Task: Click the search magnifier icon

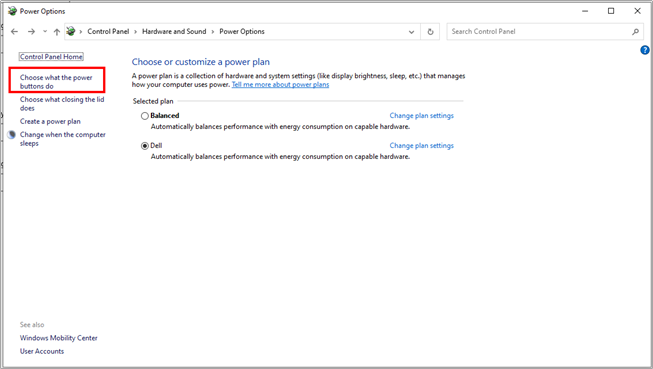Action: tap(635, 32)
